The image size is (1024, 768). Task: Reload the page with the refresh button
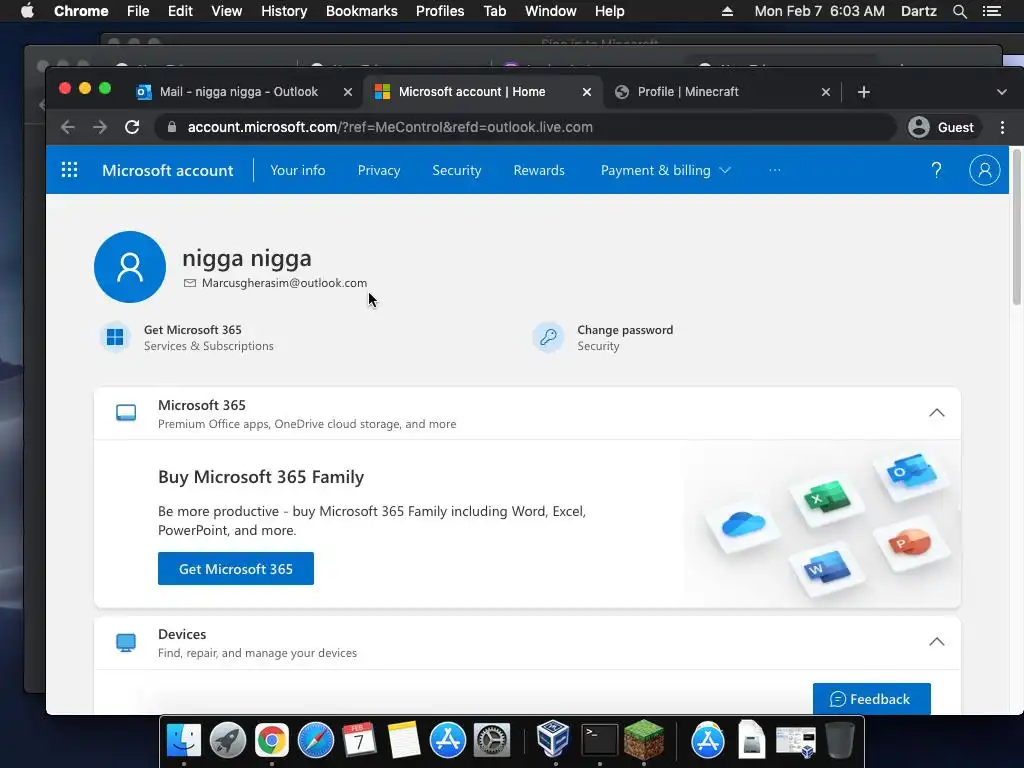132,127
